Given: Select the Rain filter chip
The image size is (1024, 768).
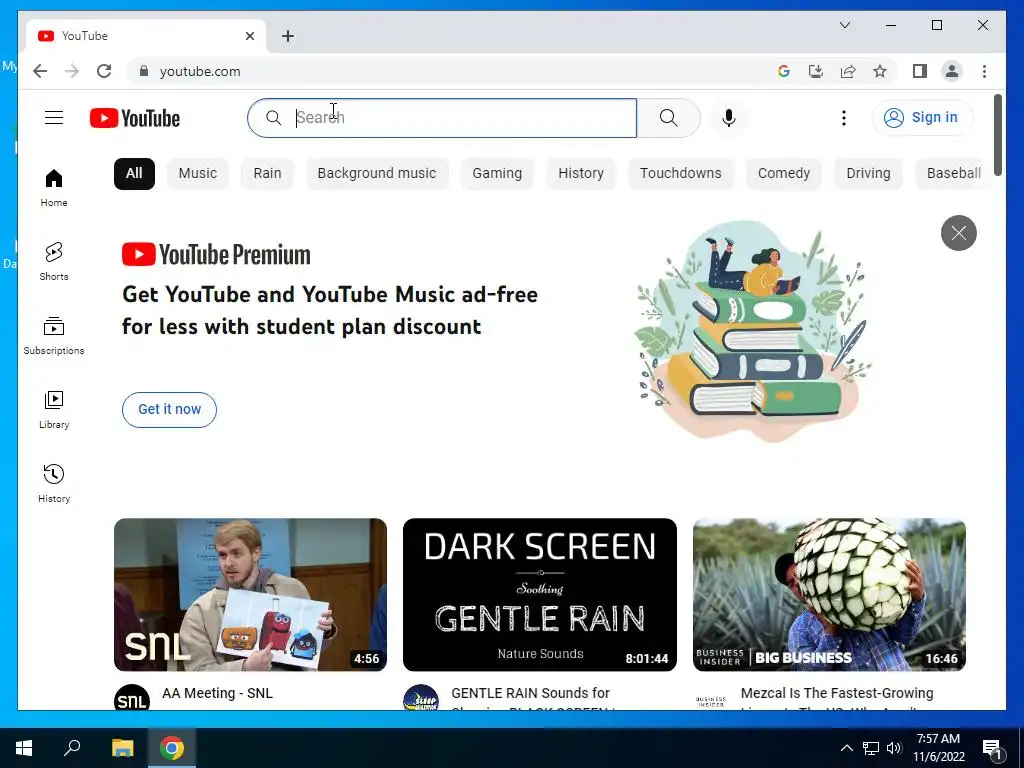Looking at the screenshot, I should coord(267,173).
